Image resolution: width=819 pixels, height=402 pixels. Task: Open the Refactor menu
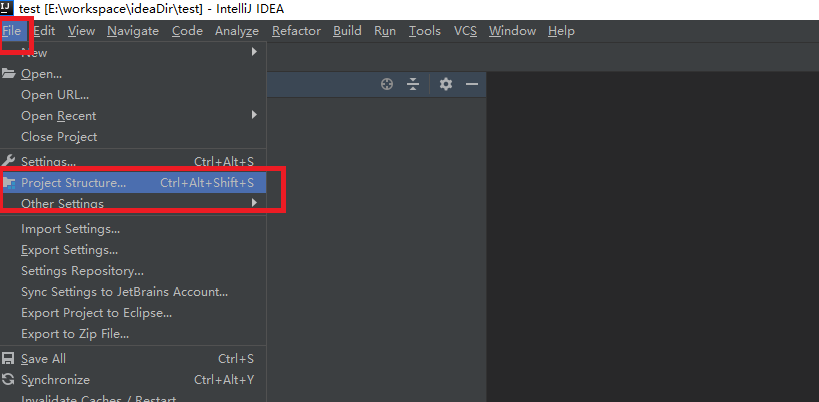[x=296, y=31]
